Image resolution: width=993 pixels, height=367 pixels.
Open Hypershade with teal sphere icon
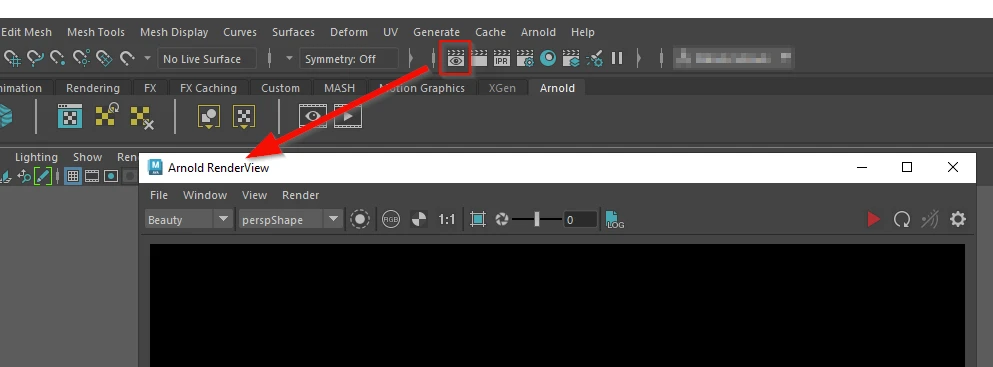[x=548, y=59]
